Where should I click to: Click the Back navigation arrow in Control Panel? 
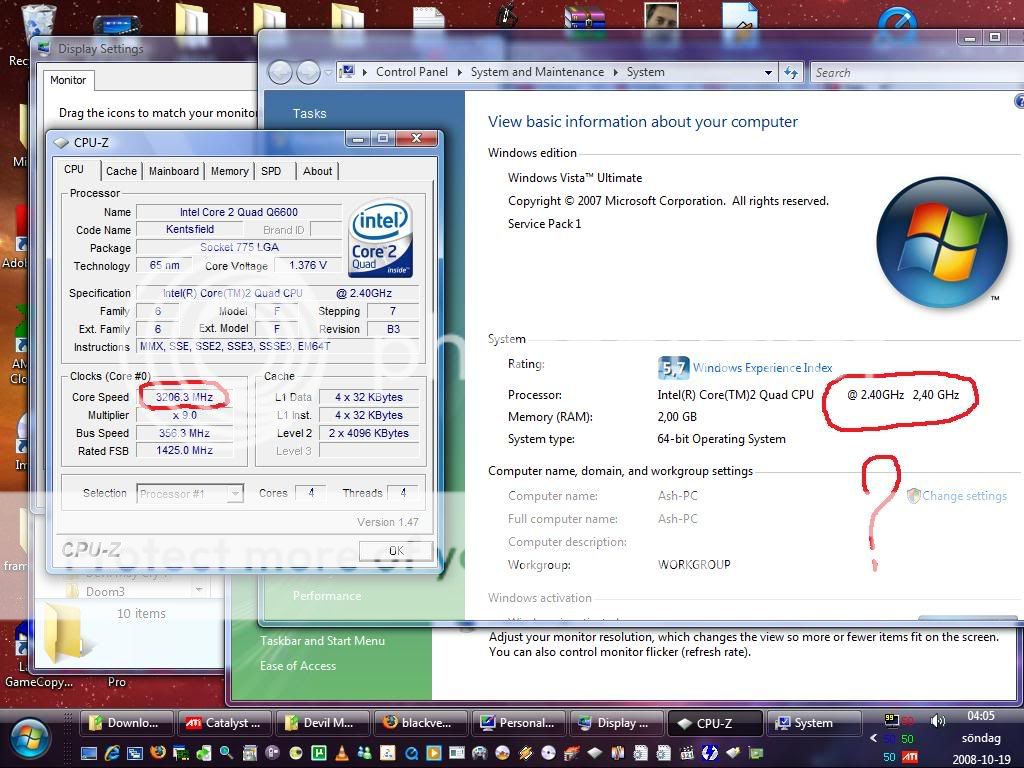coord(281,72)
